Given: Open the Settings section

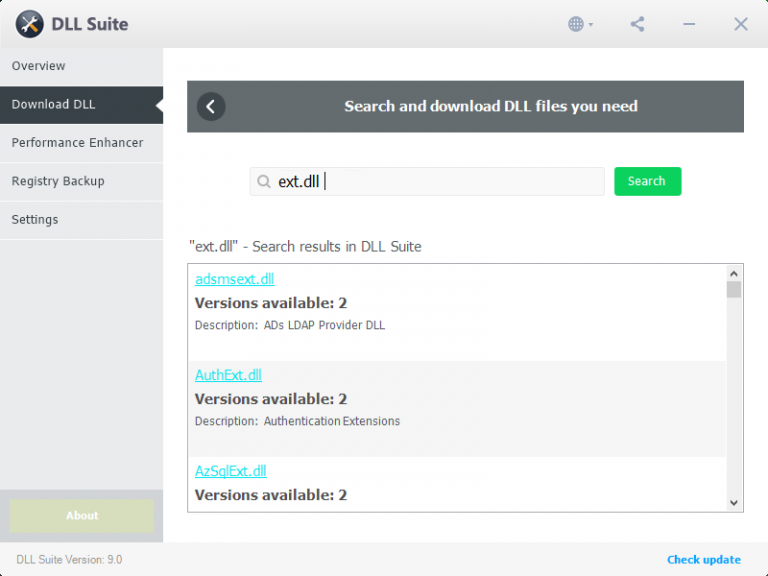Looking at the screenshot, I should coord(81,219).
